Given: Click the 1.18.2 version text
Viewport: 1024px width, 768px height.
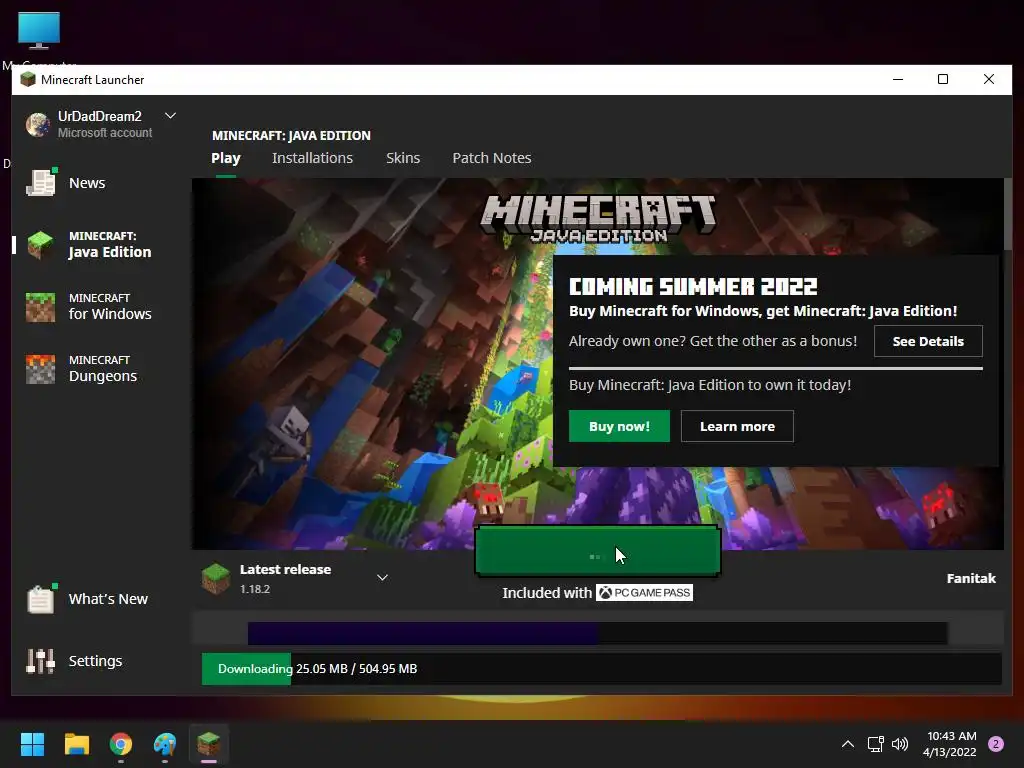Looking at the screenshot, I should [x=255, y=589].
